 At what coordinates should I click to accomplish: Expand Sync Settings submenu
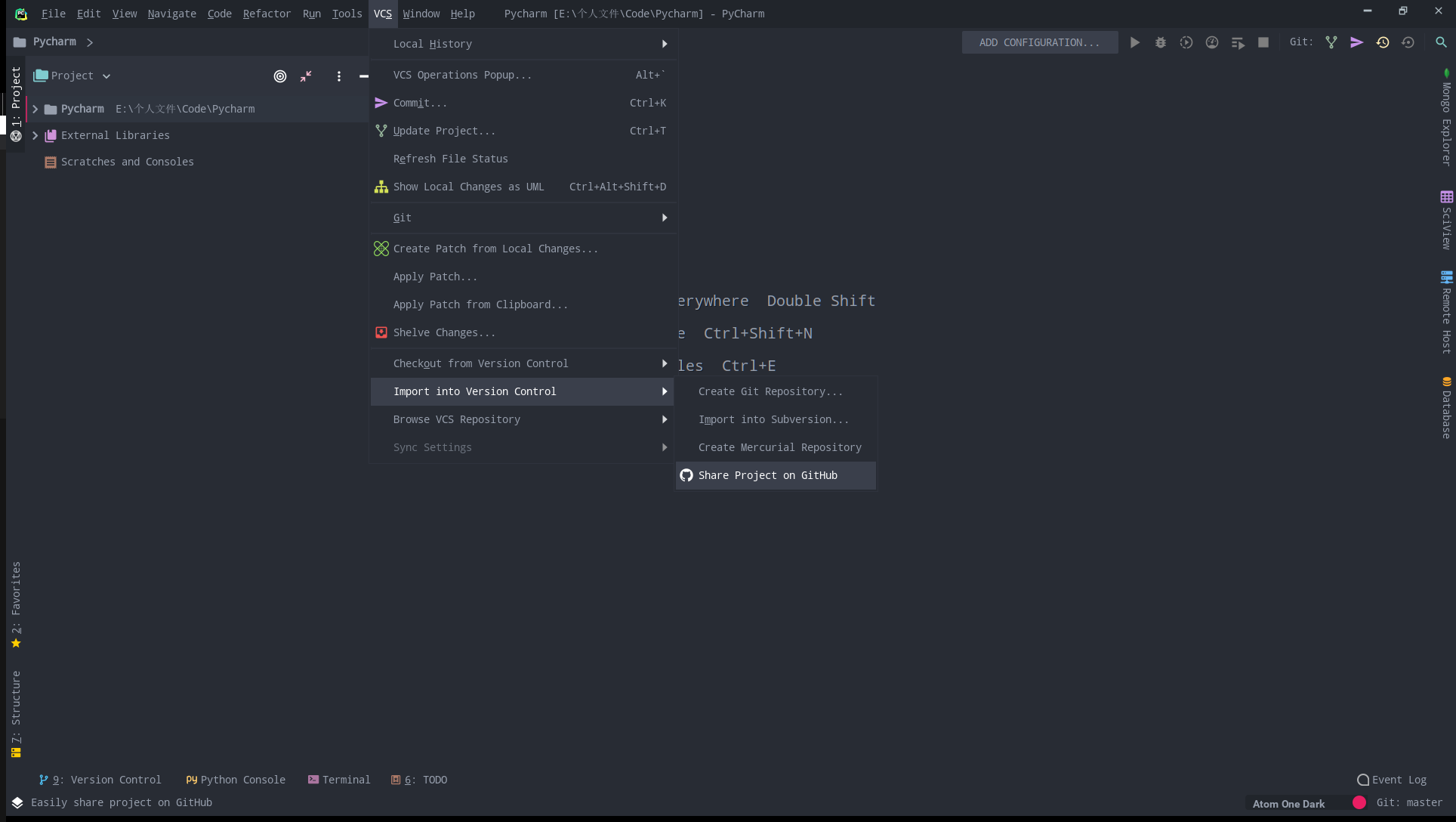click(522, 447)
